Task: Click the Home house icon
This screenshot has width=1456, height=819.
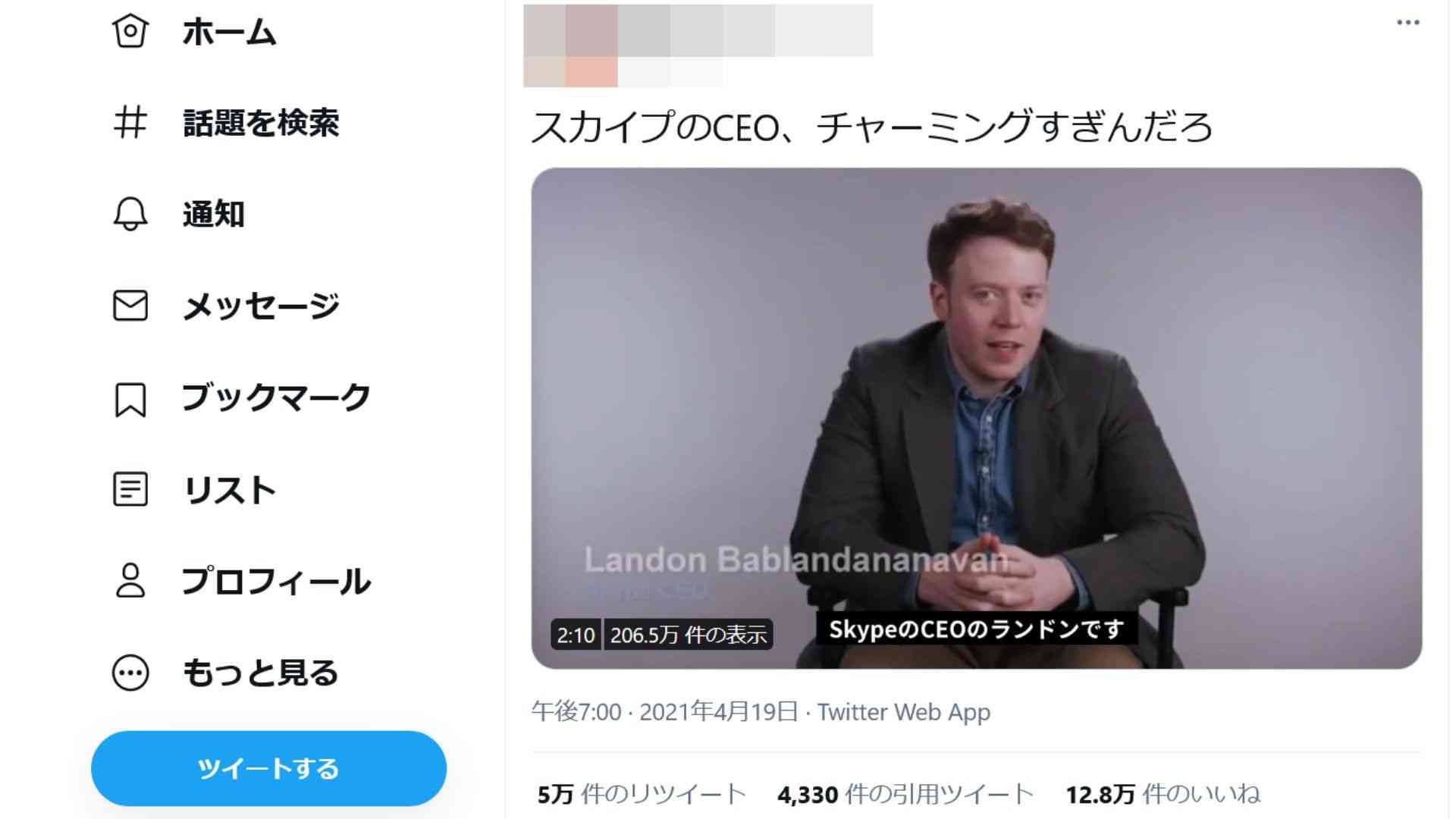Action: coord(130,31)
